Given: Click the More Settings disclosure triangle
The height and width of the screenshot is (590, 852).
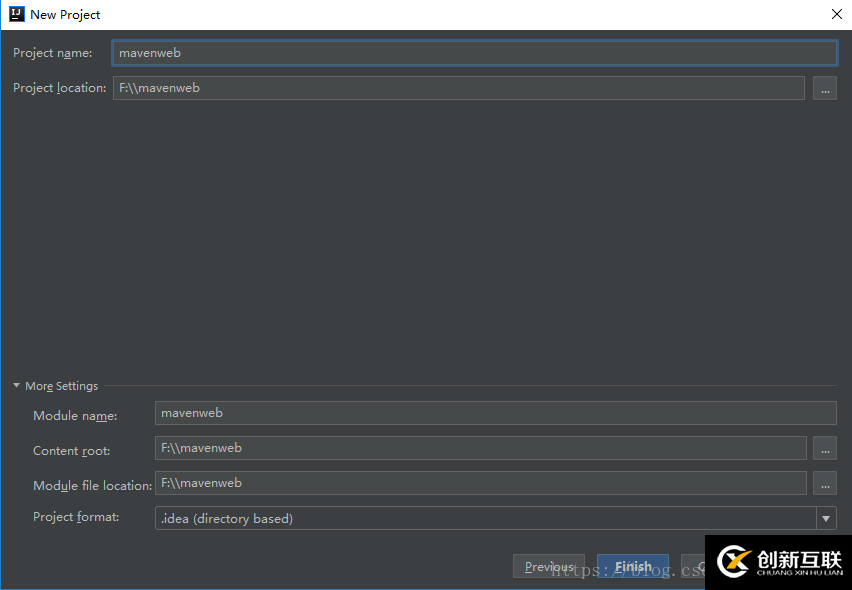Looking at the screenshot, I should coord(16,385).
